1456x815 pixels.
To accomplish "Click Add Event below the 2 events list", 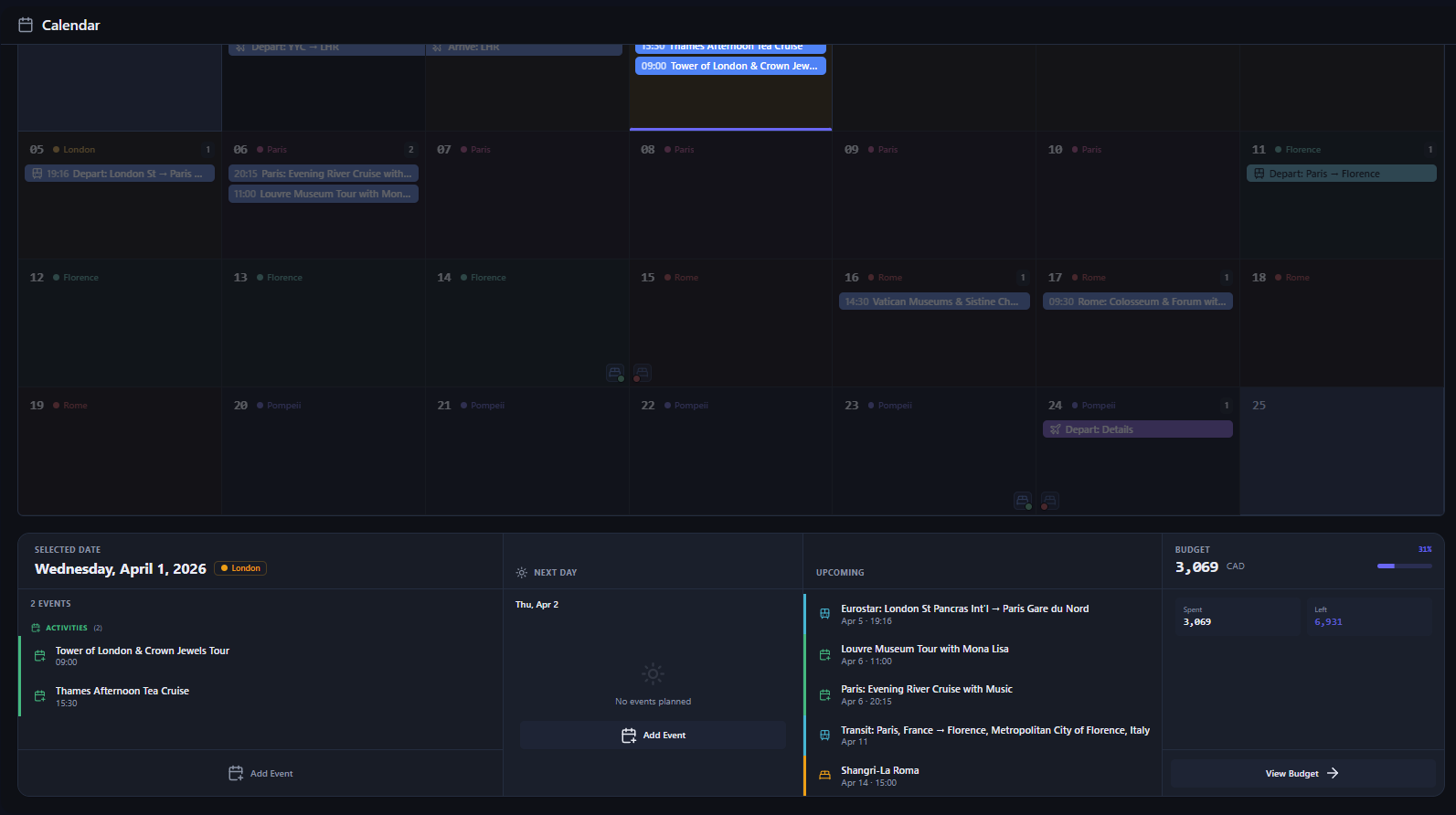I will point(260,773).
